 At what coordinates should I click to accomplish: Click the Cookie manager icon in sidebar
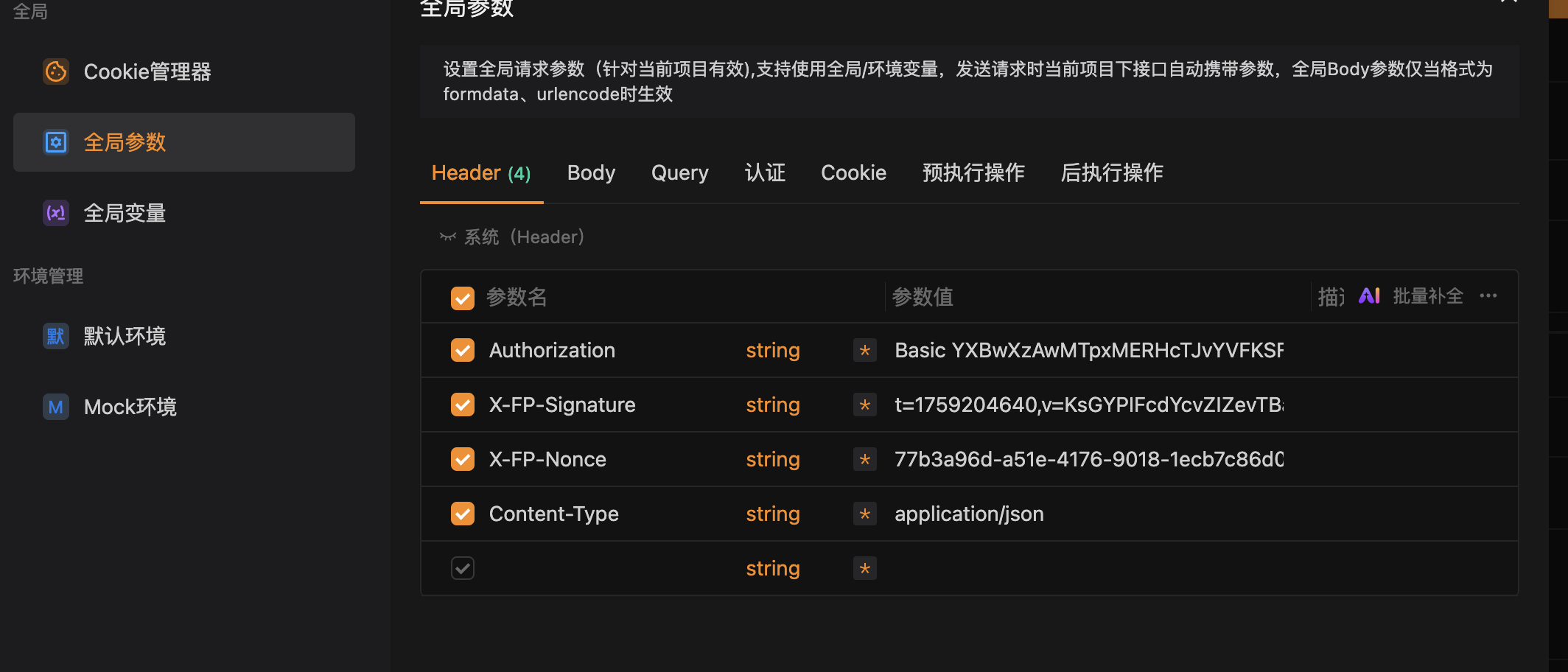pos(56,71)
